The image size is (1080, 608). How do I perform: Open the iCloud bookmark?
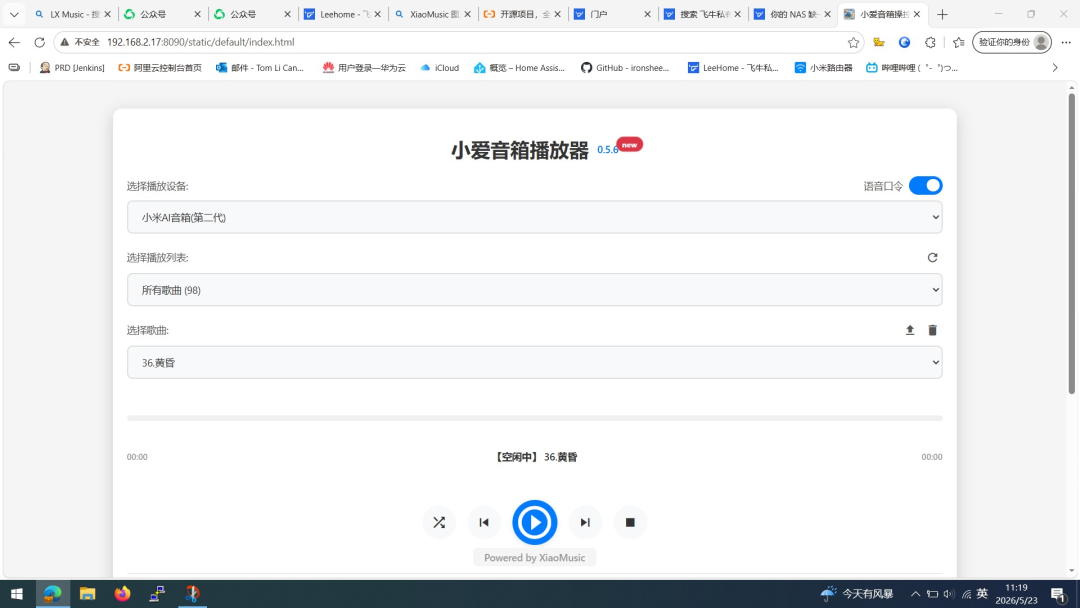[x=439, y=67]
